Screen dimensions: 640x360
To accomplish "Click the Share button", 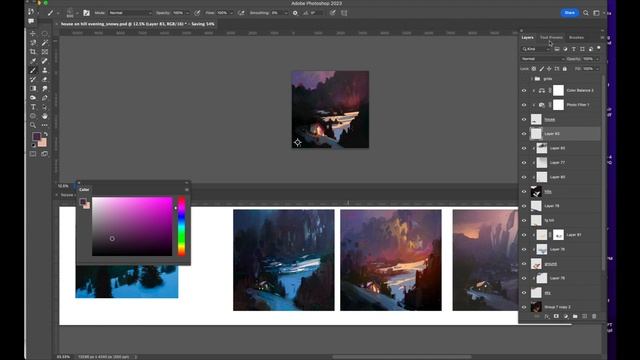I will click(570, 13).
